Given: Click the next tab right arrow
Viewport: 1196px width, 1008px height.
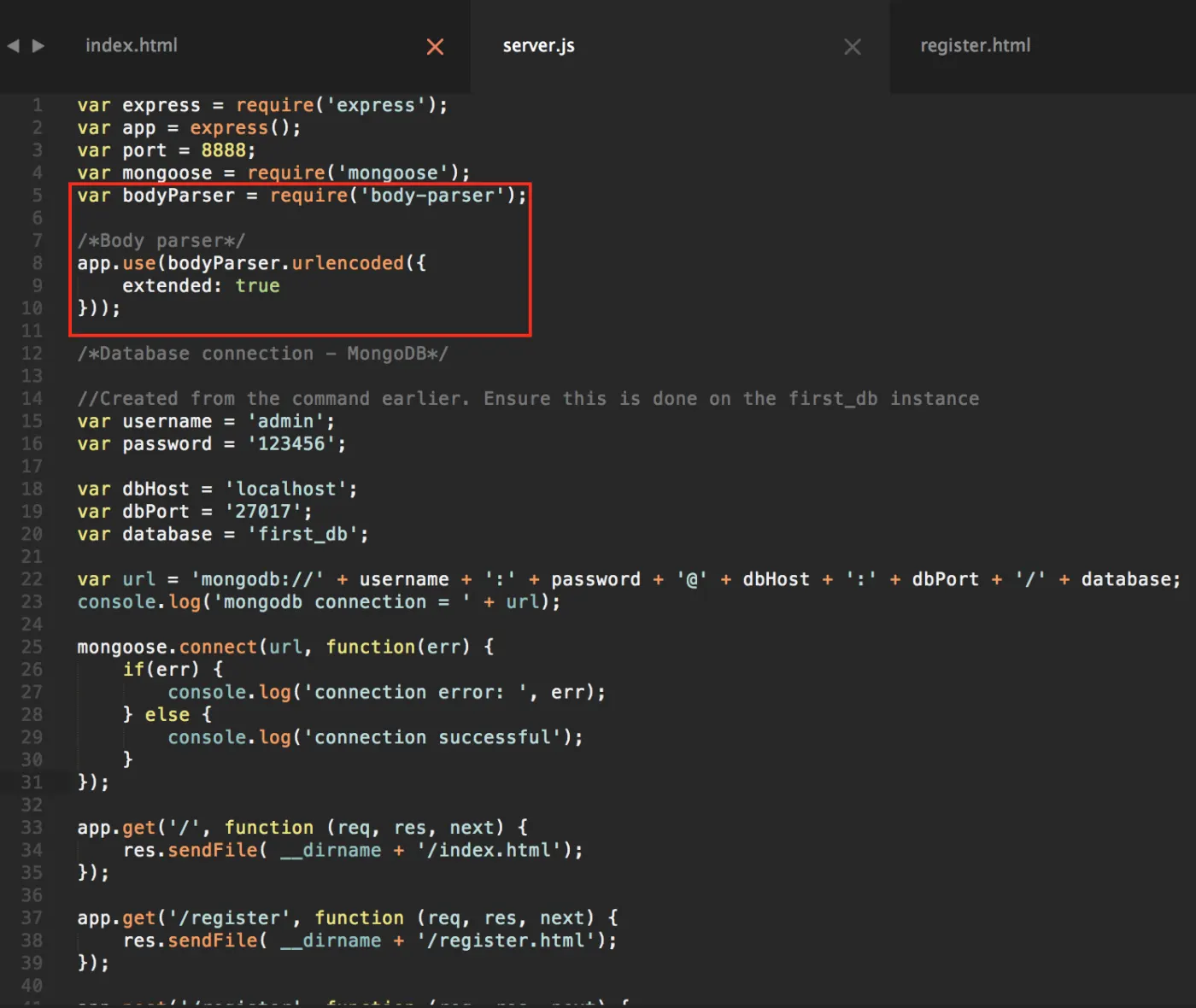Looking at the screenshot, I should point(38,46).
